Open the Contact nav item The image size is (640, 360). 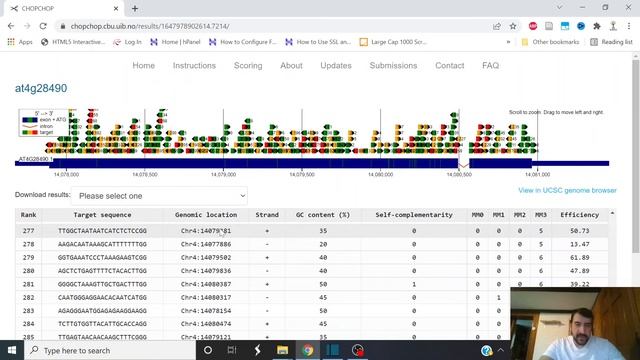tap(450, 65)
